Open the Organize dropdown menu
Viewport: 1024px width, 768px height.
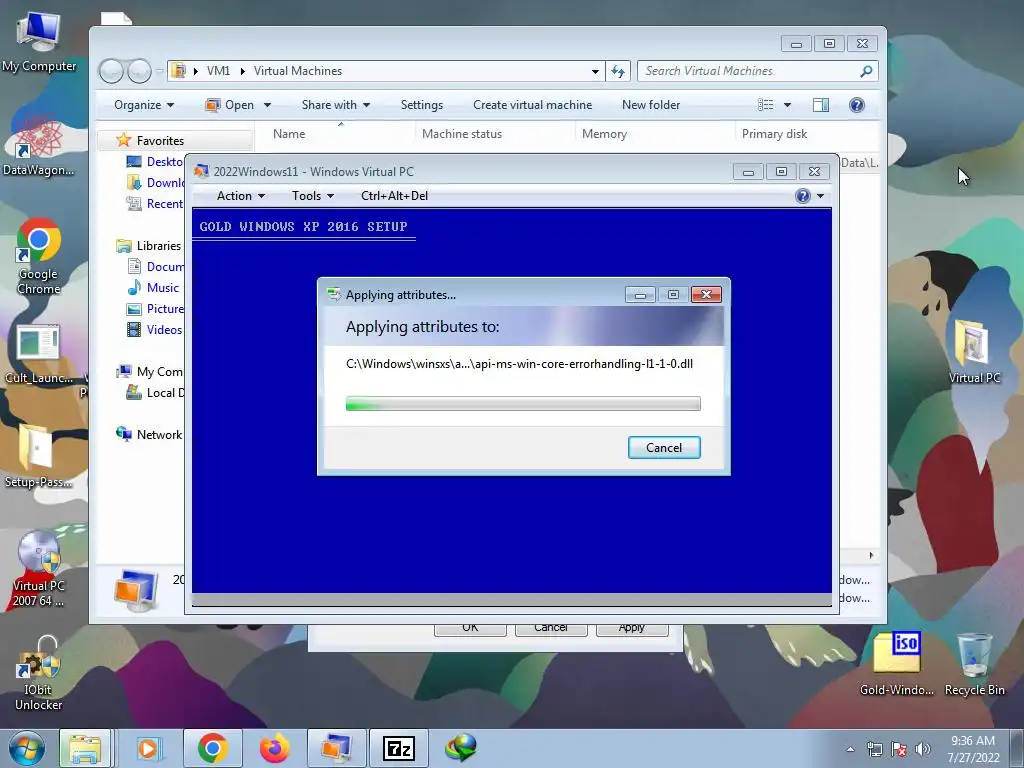click(x=144, y=105)
